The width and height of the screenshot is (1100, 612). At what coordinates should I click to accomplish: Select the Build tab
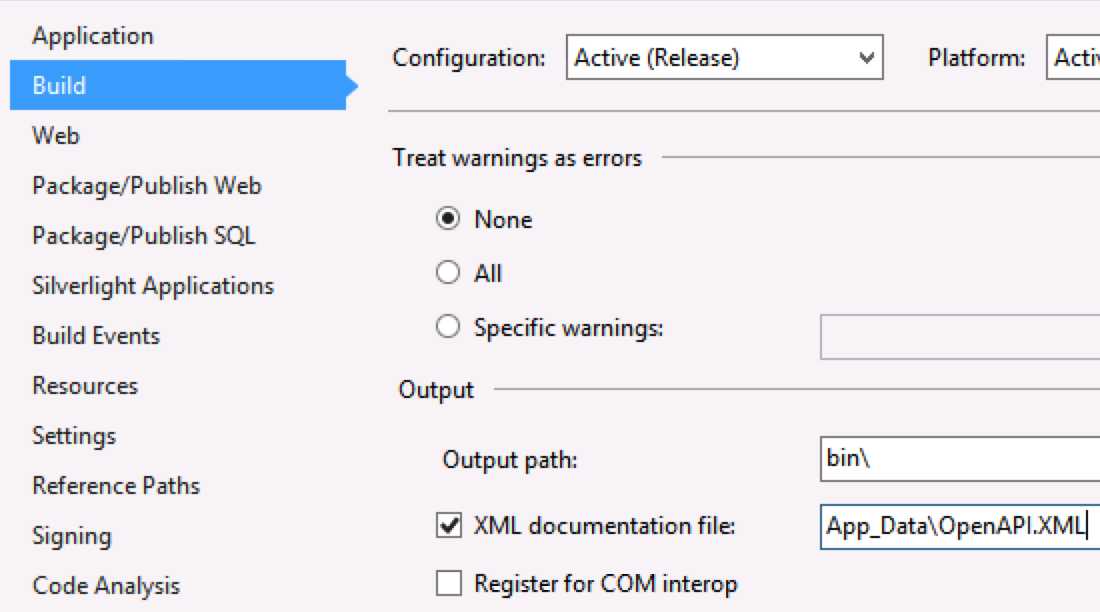[x=178, y=85]
